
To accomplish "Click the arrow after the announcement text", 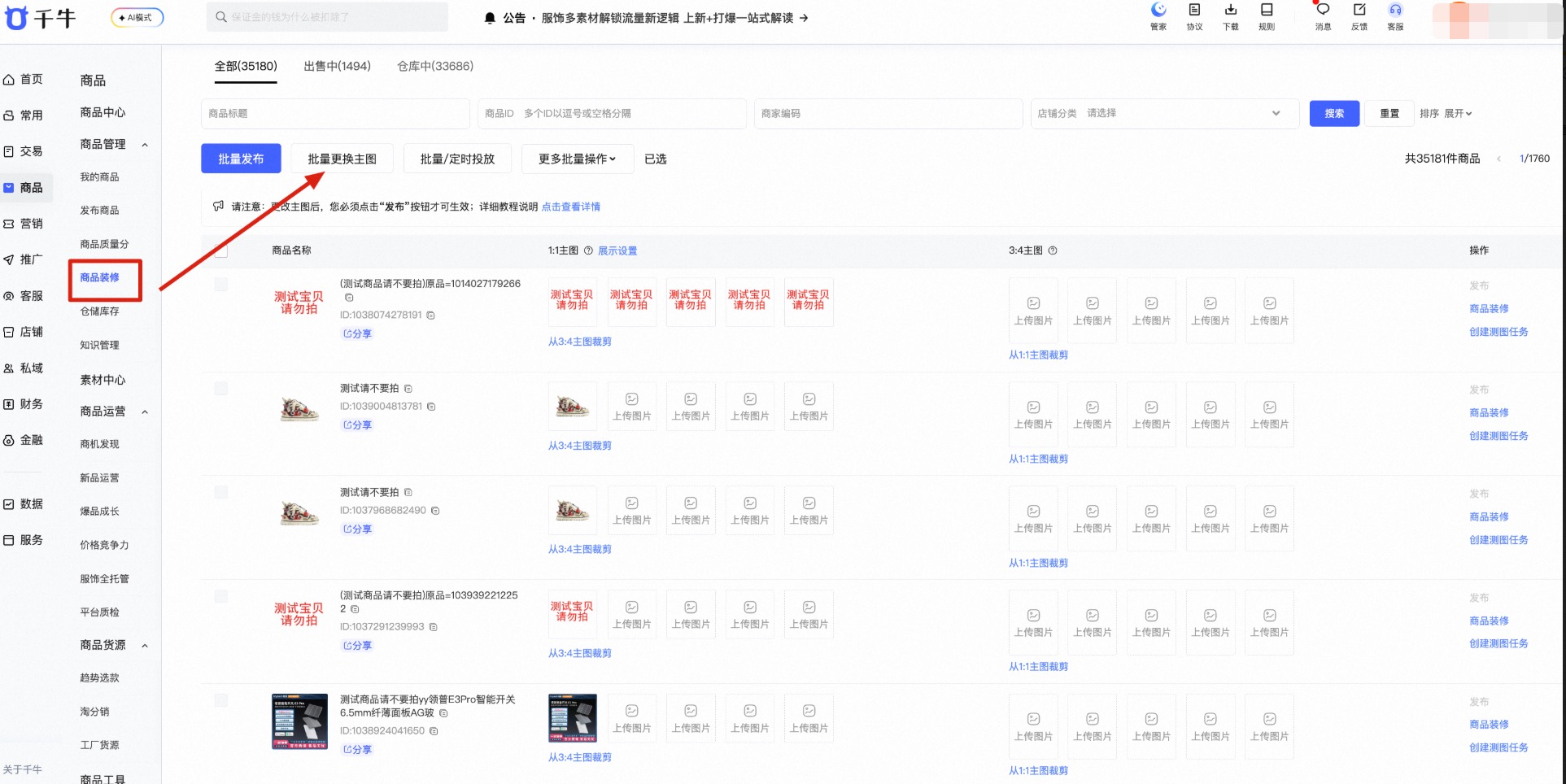I will pos(804,18).
